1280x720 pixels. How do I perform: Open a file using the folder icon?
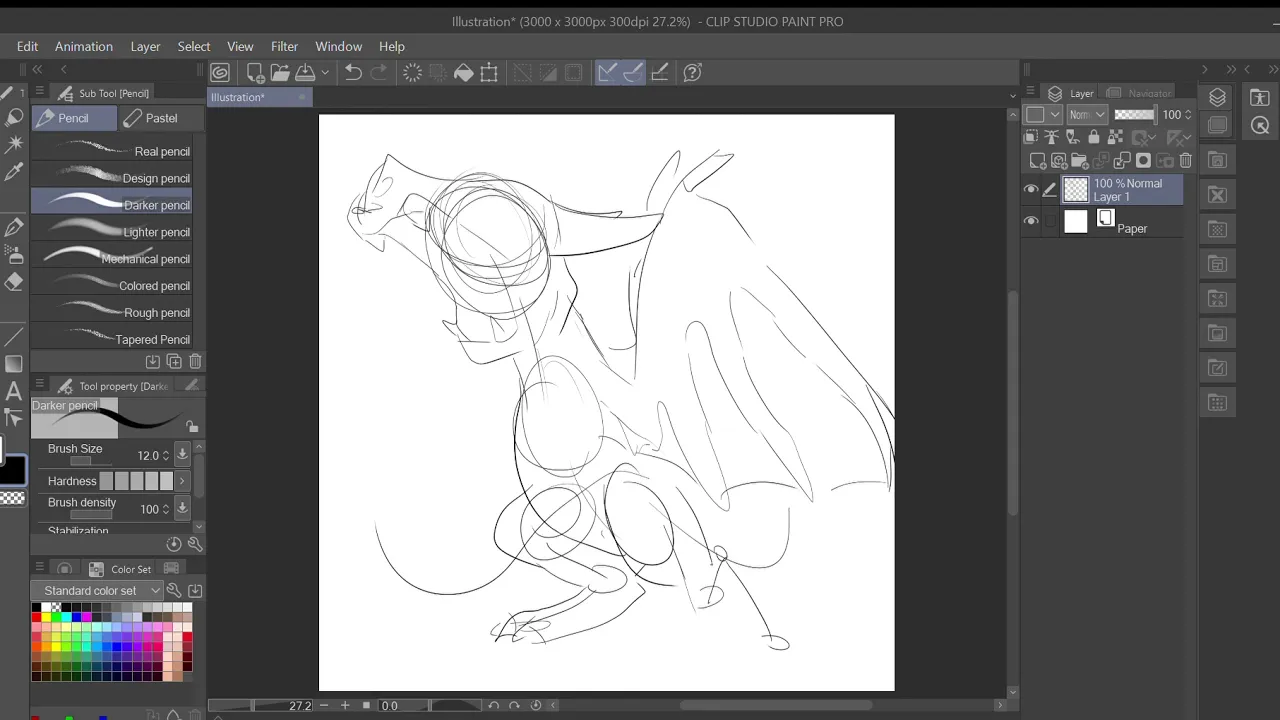[x=280, y=72]
